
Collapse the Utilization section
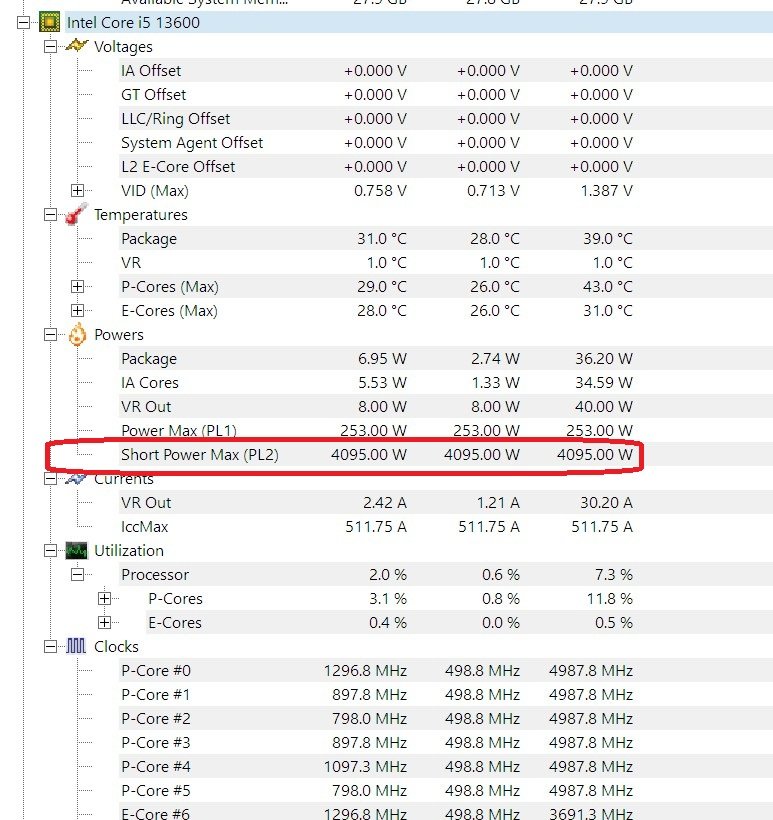pos(50,551)
